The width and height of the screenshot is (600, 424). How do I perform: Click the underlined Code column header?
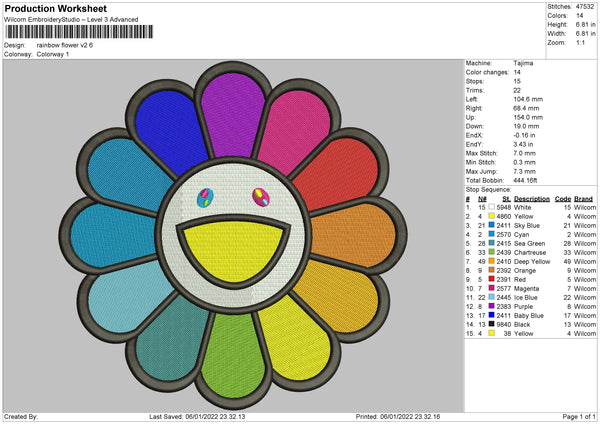pos(562,199)
